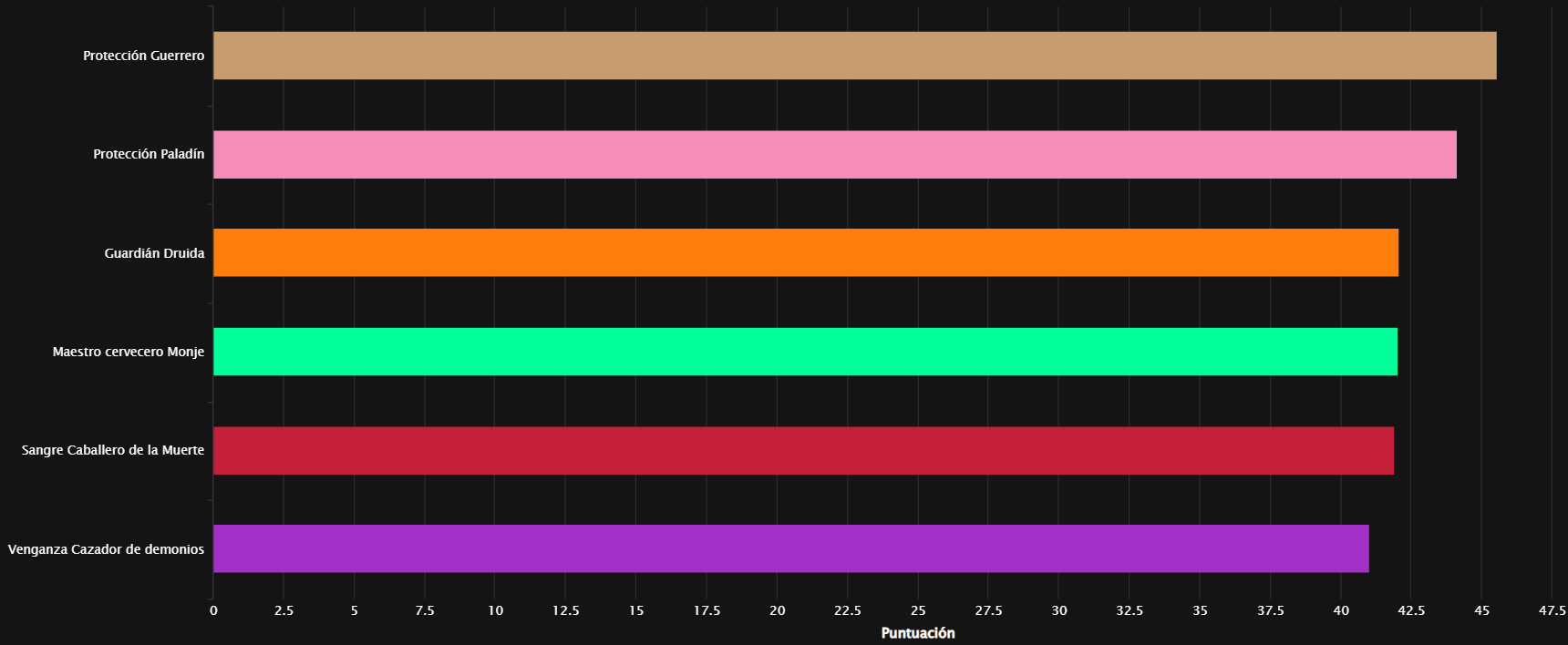Click the '10' axis tick label
1568x645 pixels.
495,610
